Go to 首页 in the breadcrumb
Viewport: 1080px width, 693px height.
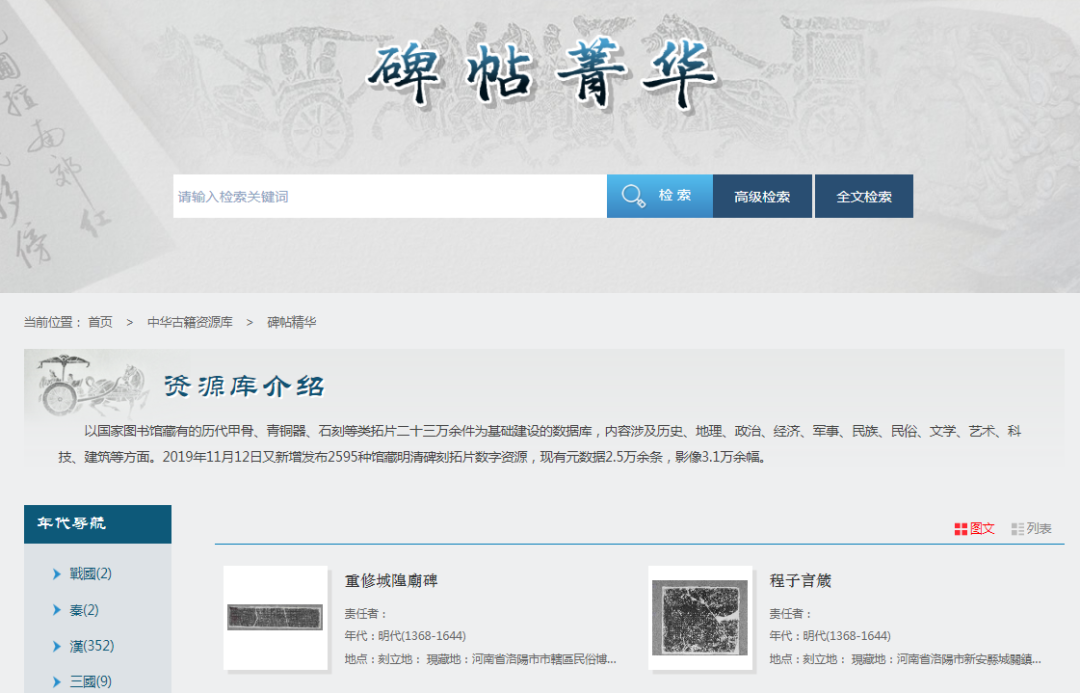(100, 322)
